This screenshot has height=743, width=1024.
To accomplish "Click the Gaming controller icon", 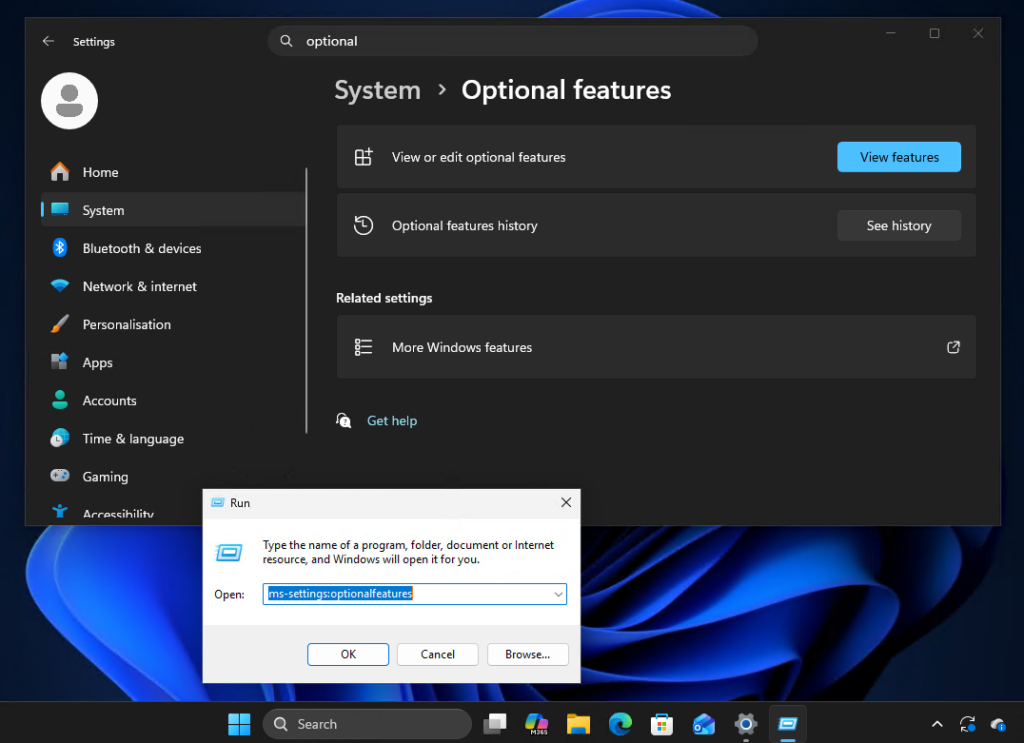I will tap(60, 475).
